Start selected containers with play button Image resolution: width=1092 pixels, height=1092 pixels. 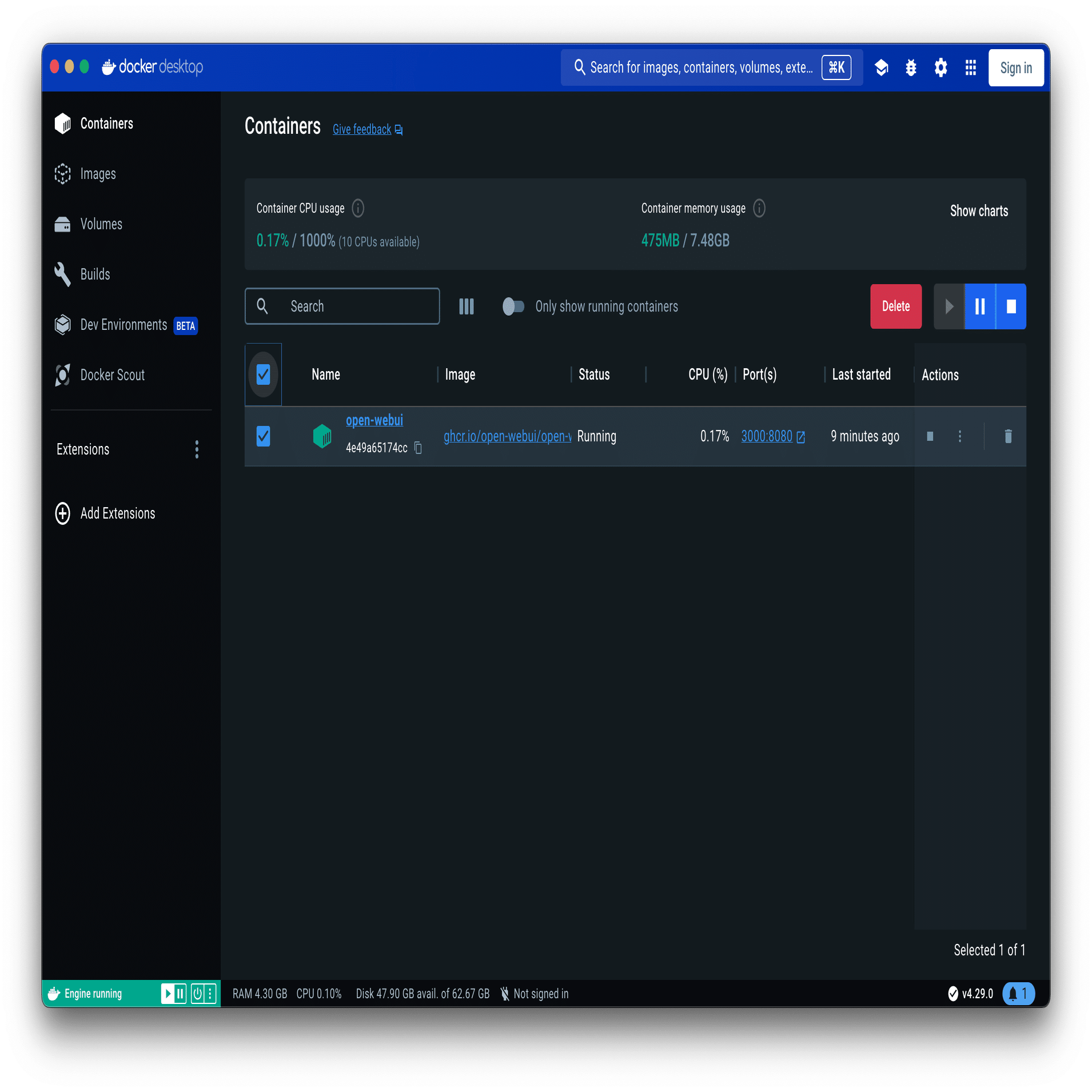pyautogui.click(x=949, y=306)
